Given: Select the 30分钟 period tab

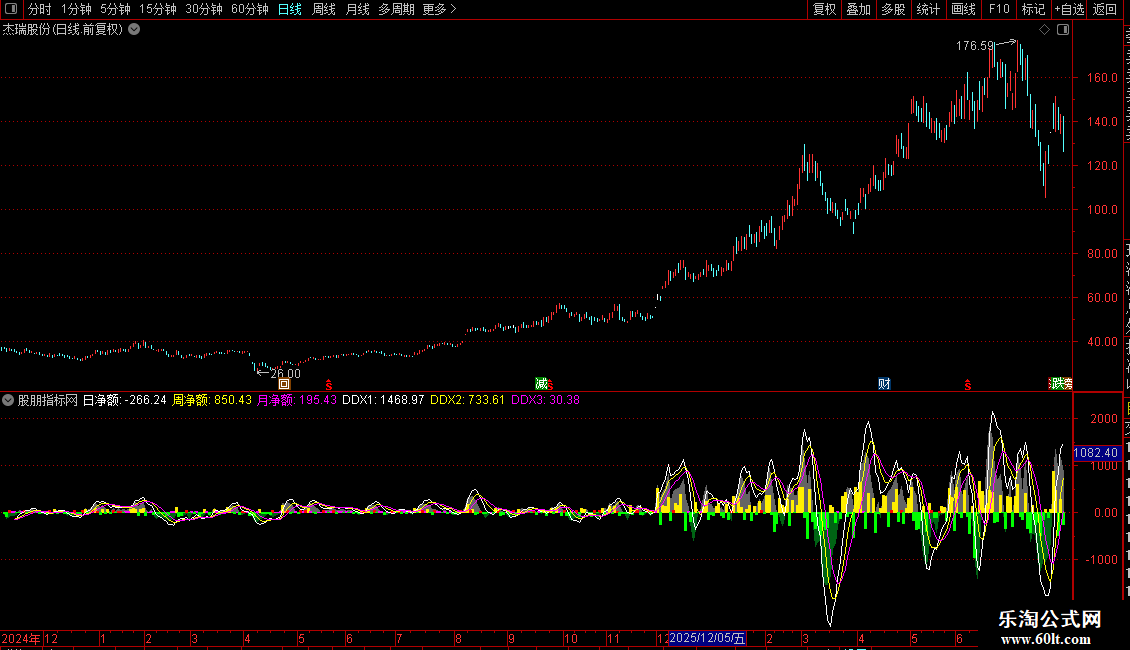Looking at the screenshot, I should coord(203,9).
